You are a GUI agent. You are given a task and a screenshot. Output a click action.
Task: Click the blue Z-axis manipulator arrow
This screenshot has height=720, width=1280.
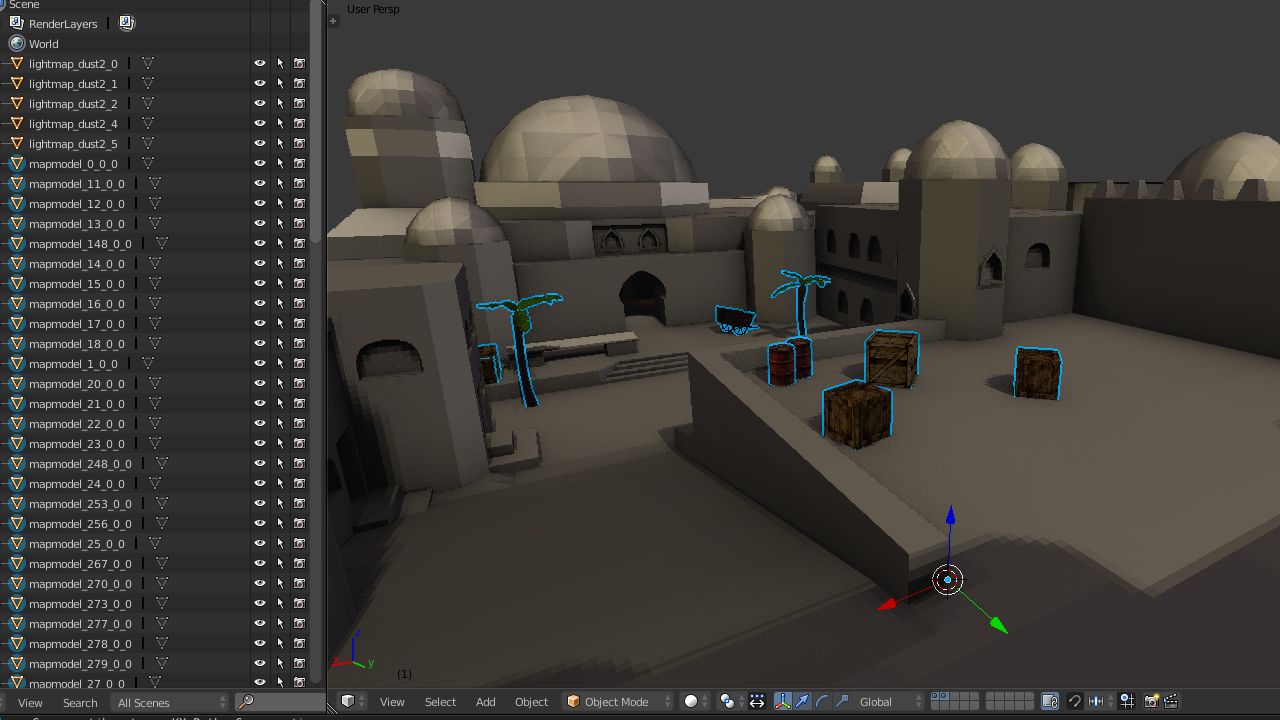coord(950,516)
